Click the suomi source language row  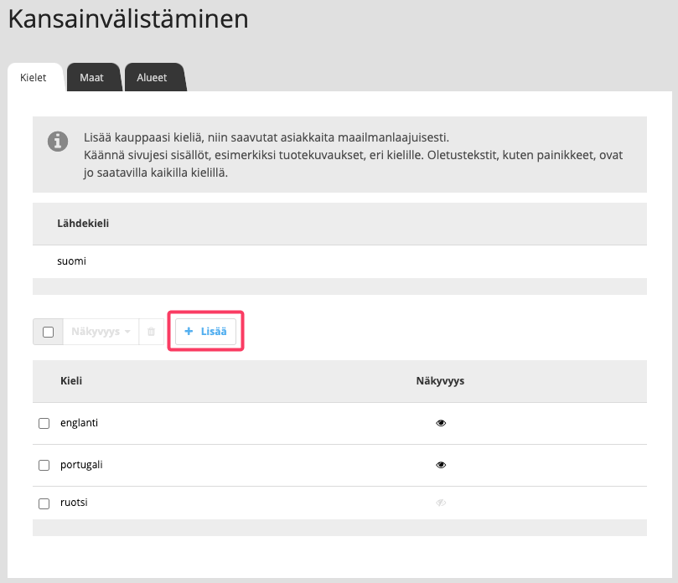click(x=72, y=261)
